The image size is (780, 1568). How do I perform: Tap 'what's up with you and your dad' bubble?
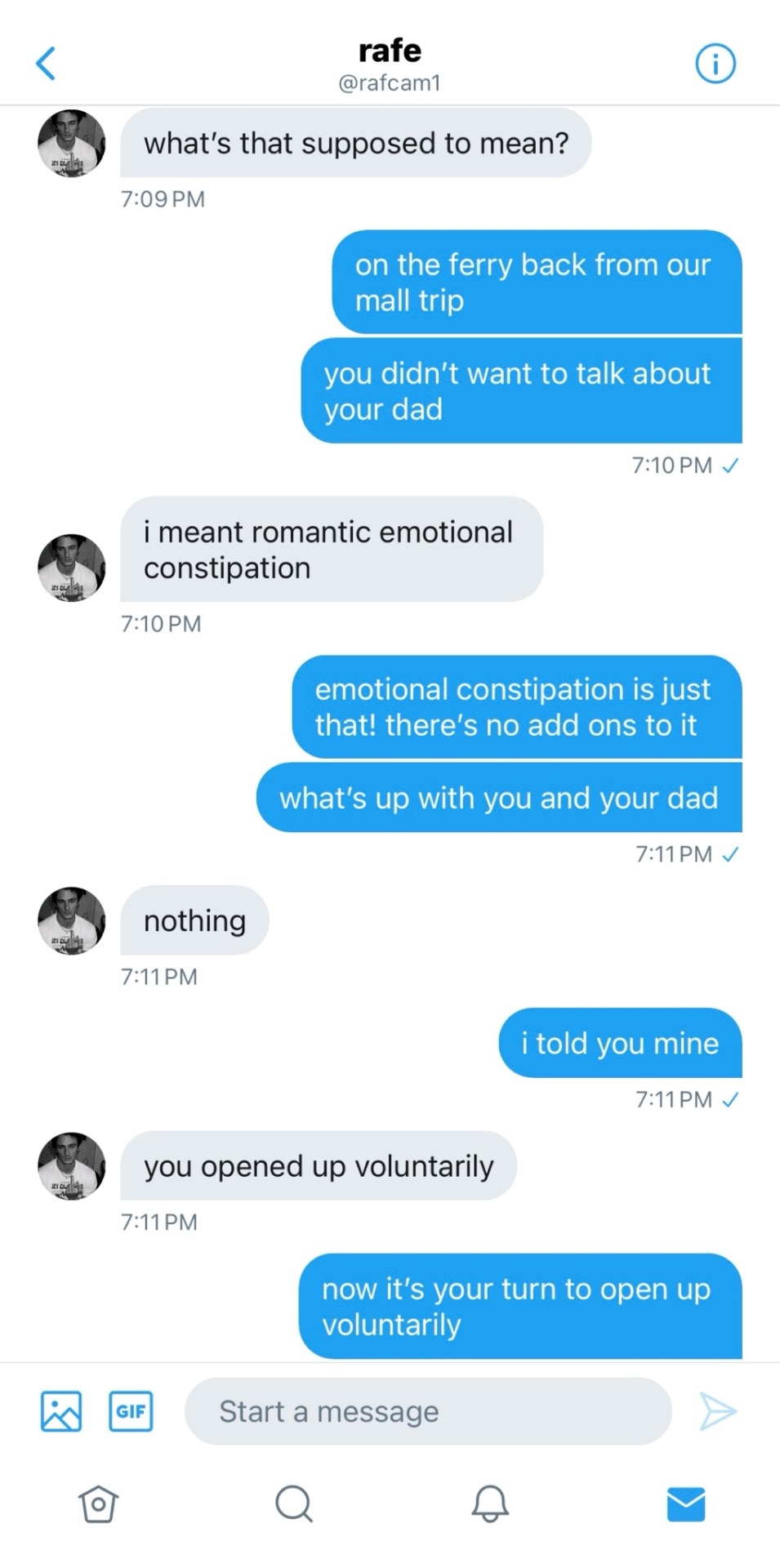tap(498, 798)
